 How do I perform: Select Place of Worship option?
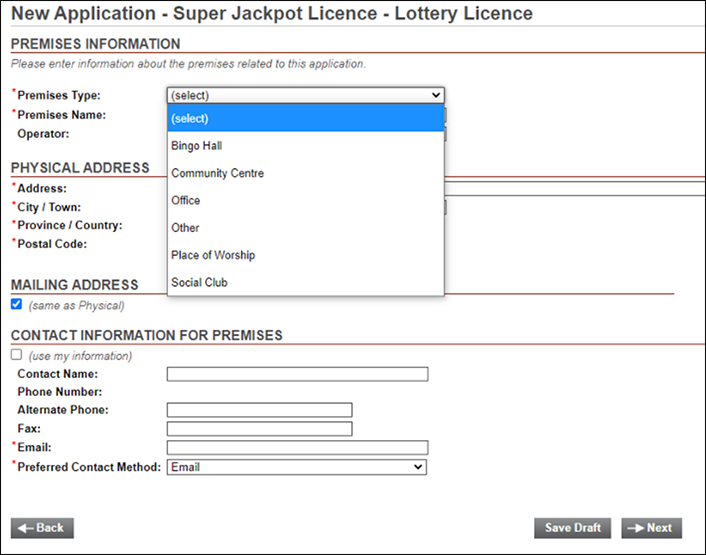click(305, 255)
